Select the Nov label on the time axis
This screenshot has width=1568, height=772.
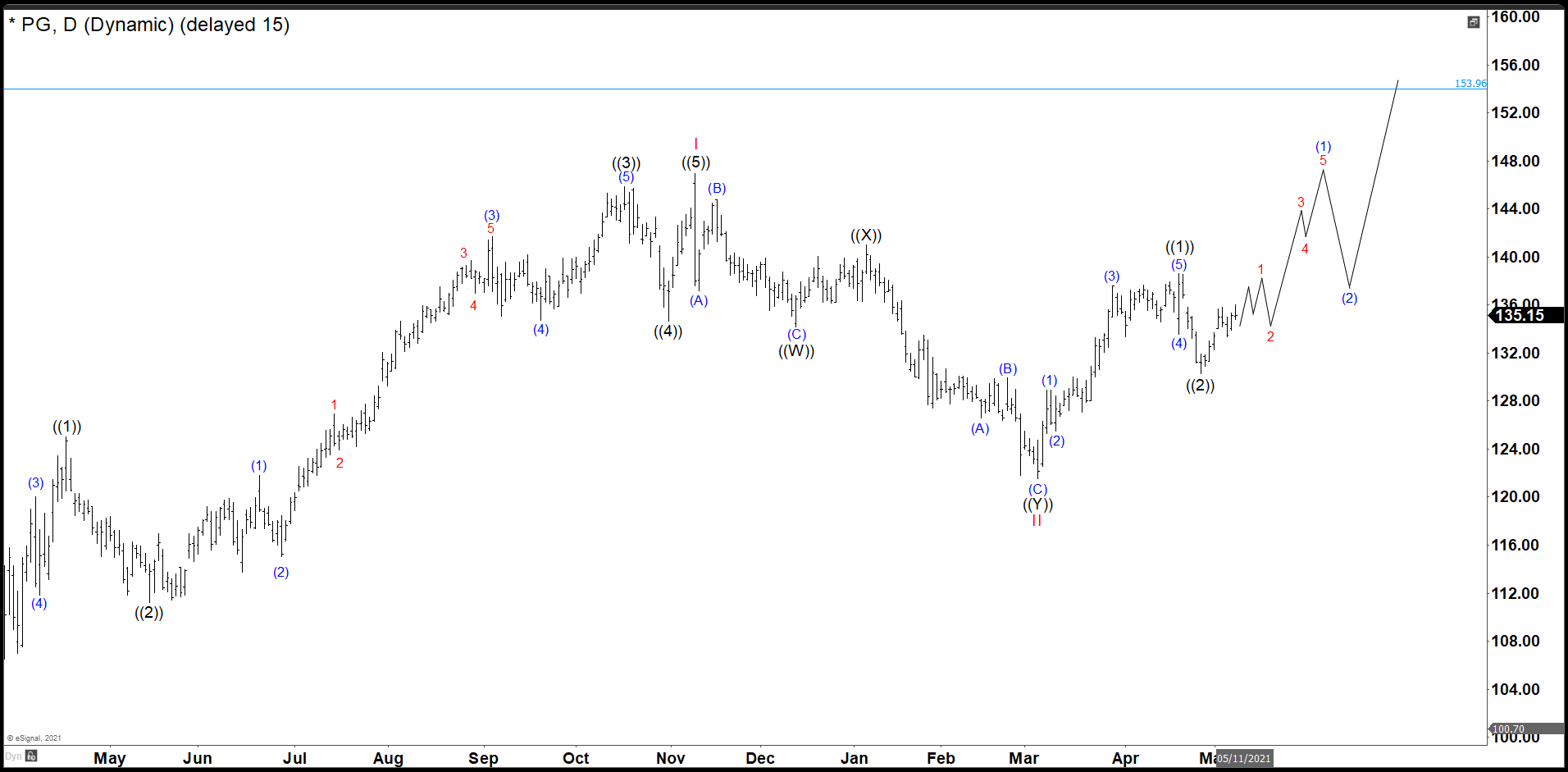pos(670,759)
